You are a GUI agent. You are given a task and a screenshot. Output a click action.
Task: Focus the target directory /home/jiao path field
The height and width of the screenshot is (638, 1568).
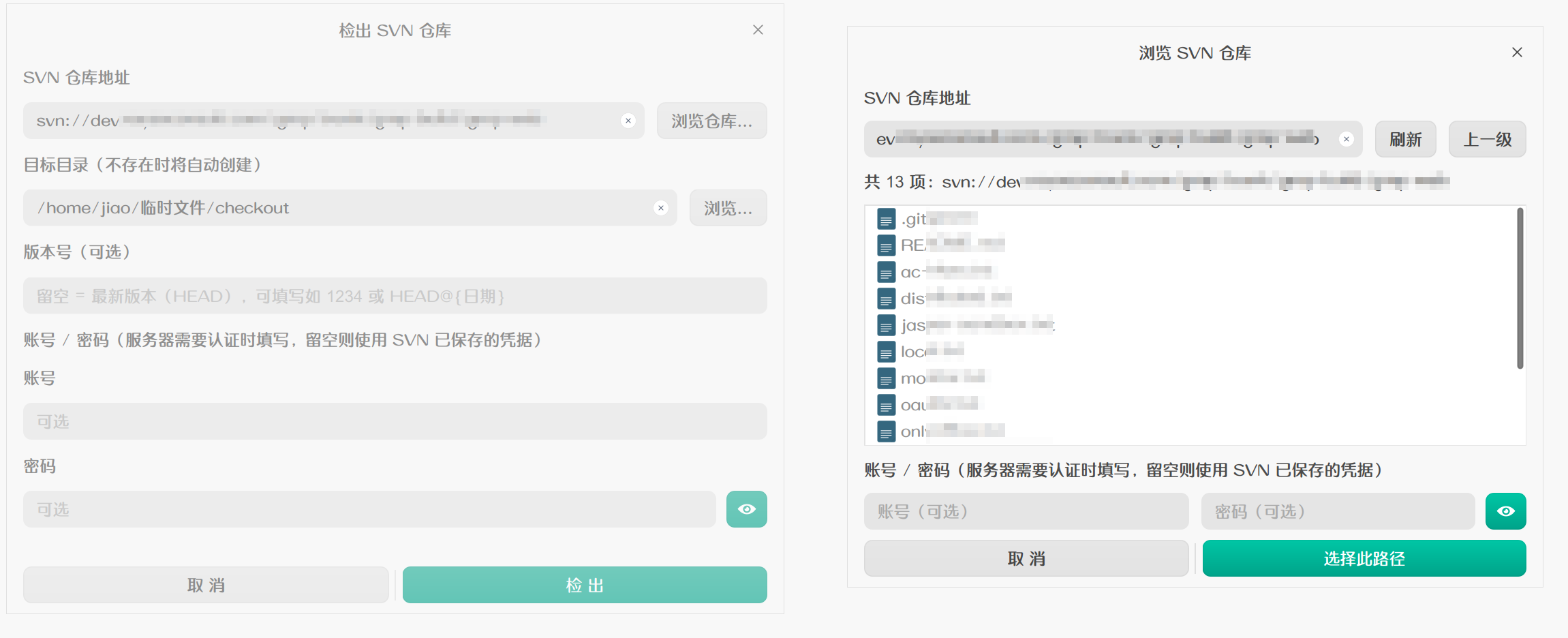click(350, 208)
